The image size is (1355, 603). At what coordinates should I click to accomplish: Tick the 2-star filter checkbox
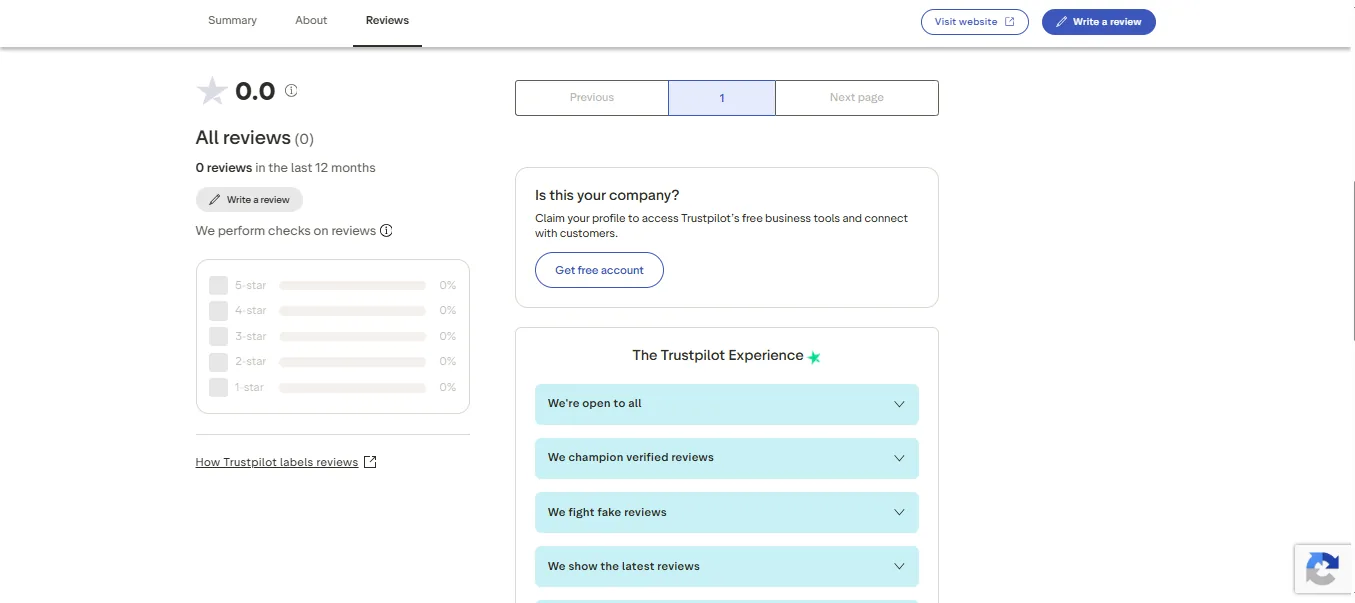[x=218, y=362]
